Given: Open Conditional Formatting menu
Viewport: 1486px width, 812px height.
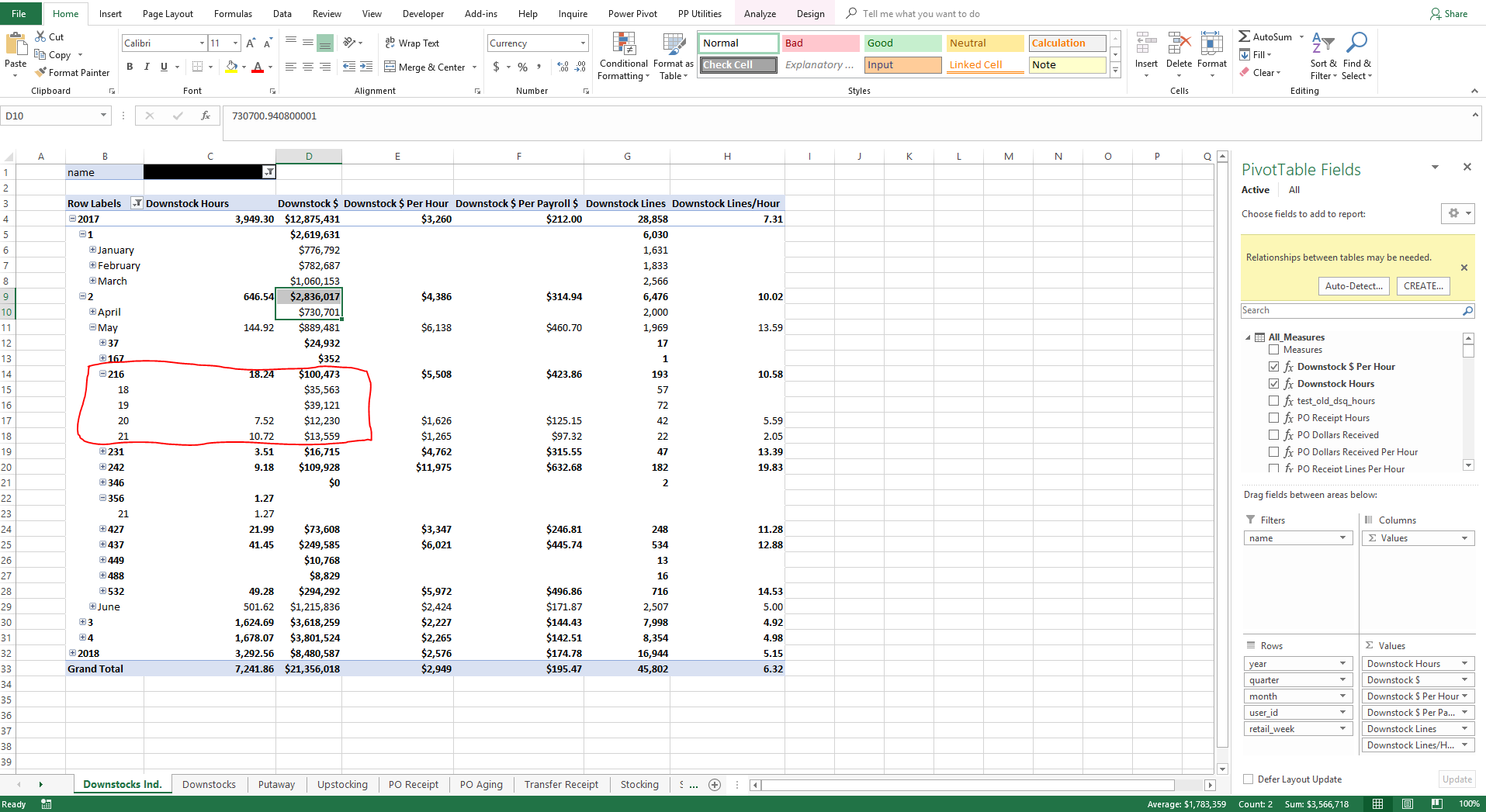Looking at the screenshot, I should click(624, 56).
